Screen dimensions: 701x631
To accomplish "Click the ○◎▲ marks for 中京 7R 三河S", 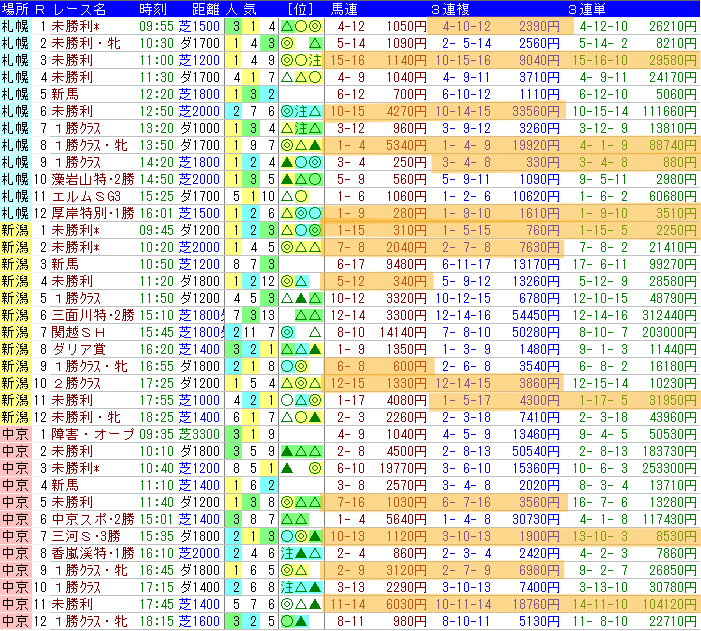I will (x=301, y=536).
